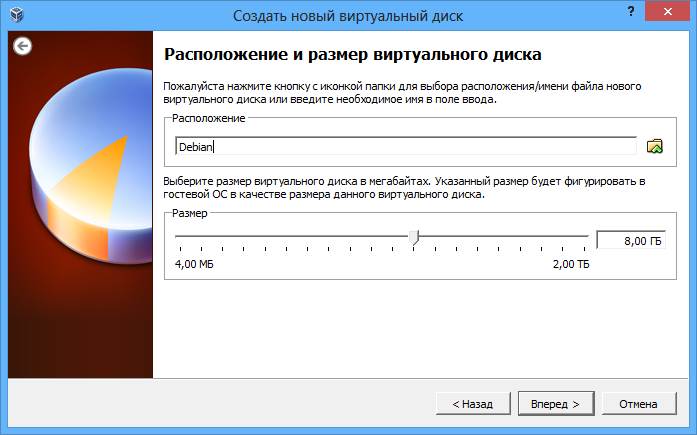This screenshot has width=697, height=435.
Task: Click the VirtualBox cube icon in title bar
Action: [16, 15]
